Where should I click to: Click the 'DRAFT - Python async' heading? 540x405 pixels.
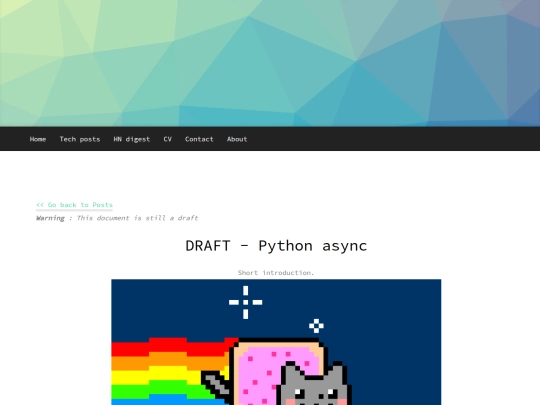click(x=276, y=246)
